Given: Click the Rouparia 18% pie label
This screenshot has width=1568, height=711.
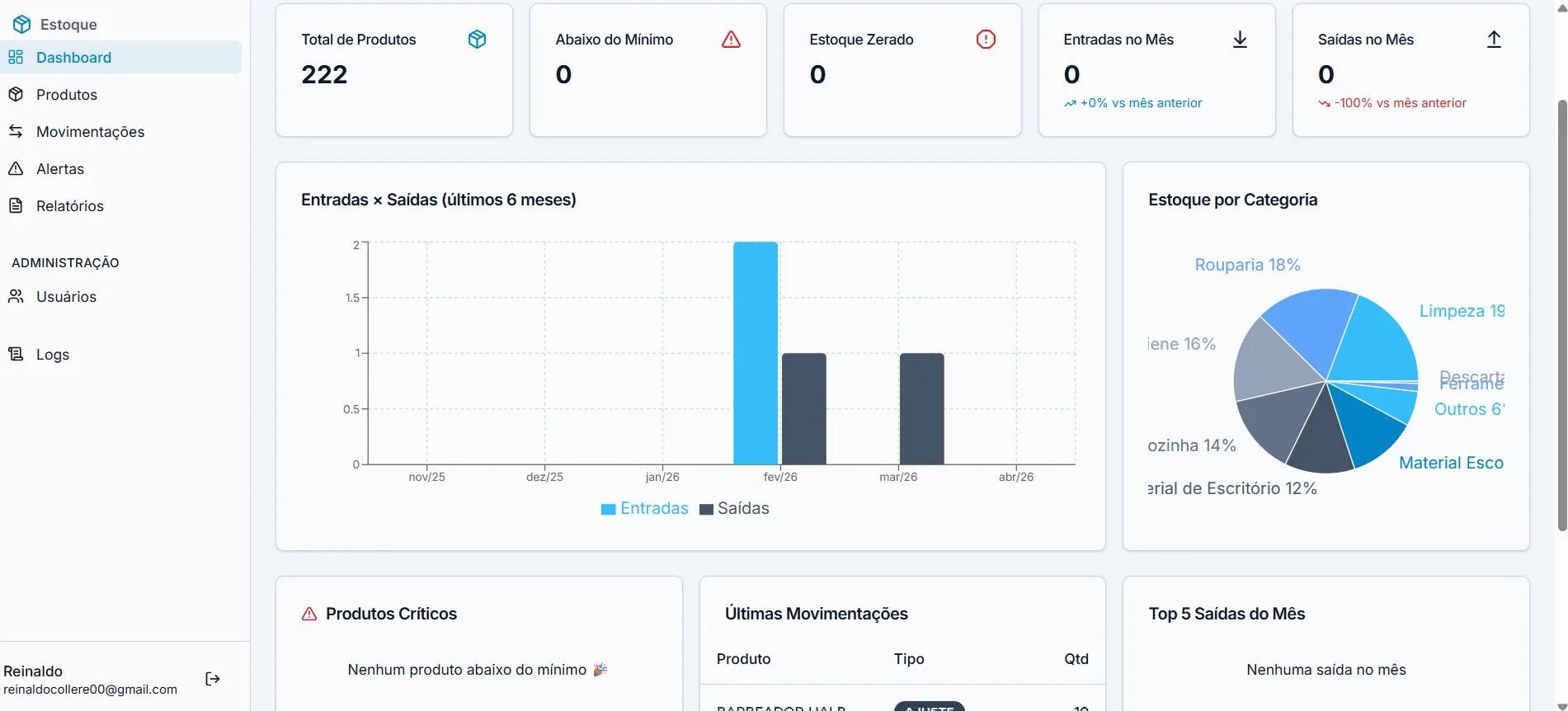Looking at the screenshot, I should (x=1247, y=265).
